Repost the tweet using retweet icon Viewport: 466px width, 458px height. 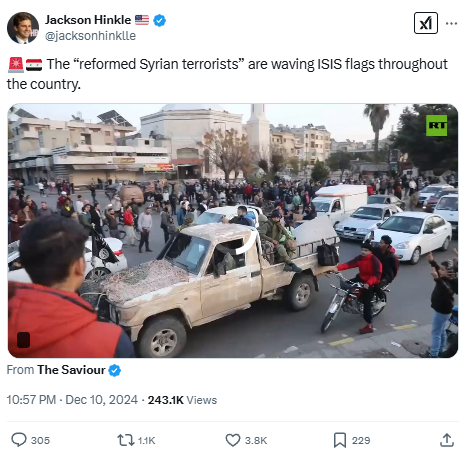(126, 440)
